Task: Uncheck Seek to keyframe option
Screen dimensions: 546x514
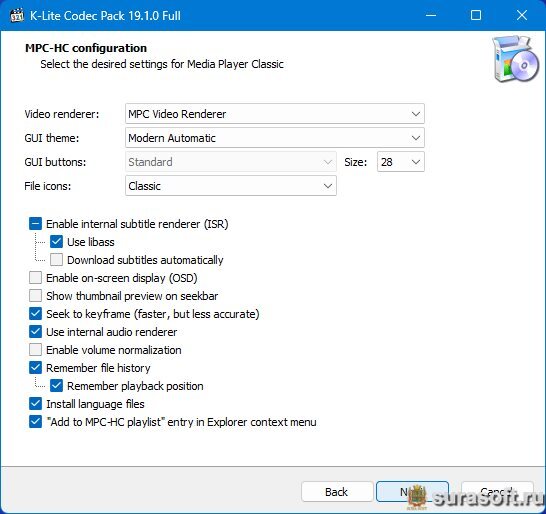Action: [36, 314]
